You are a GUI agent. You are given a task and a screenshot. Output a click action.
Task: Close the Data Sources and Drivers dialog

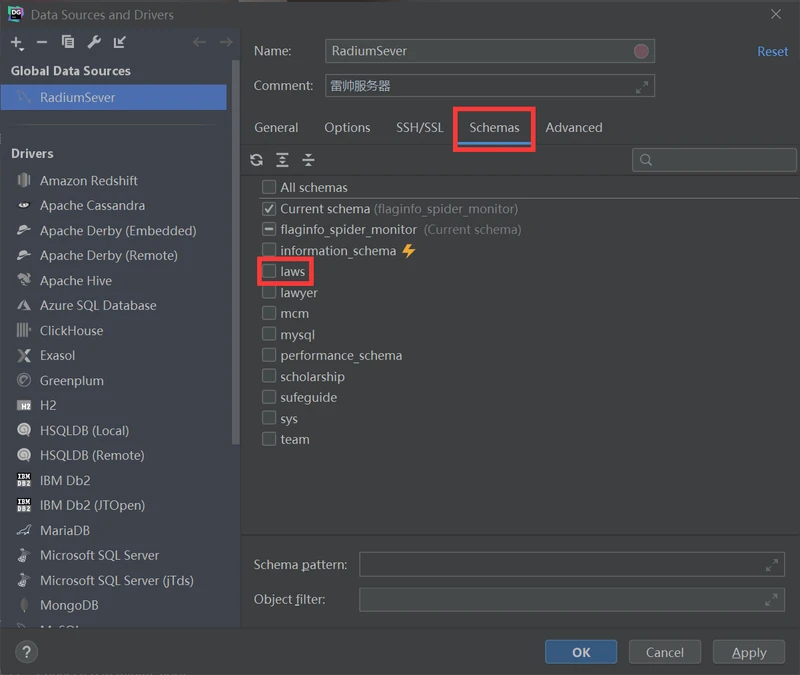(776, 14)
